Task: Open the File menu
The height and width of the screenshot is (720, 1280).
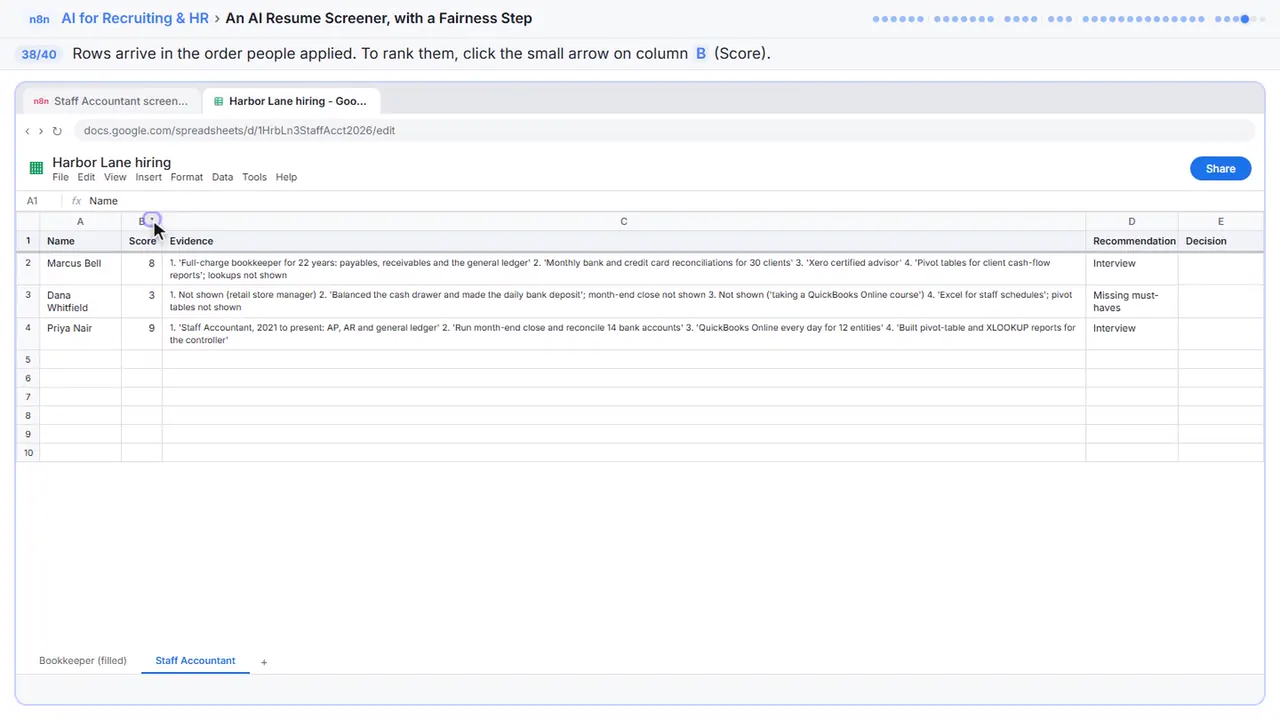Action: [60, 177]
